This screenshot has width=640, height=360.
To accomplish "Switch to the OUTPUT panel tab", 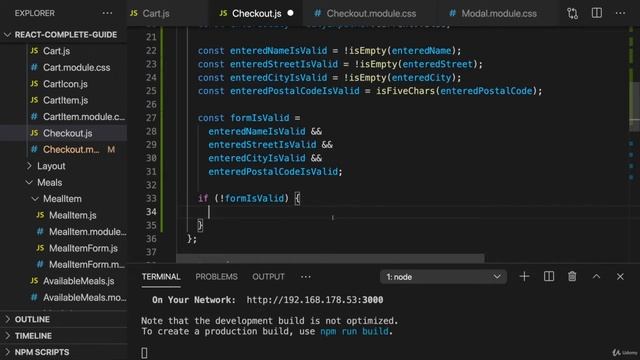I will (268, 277).
